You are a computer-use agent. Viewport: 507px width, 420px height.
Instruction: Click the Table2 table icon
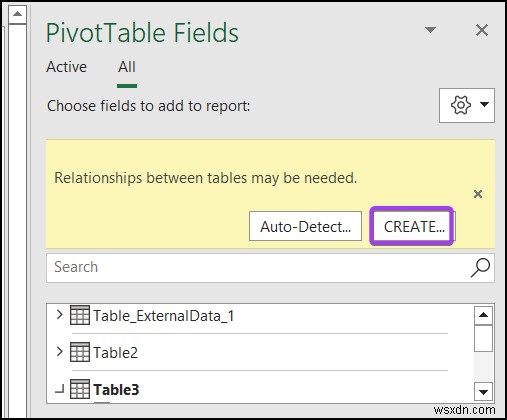tap(80, 352)
